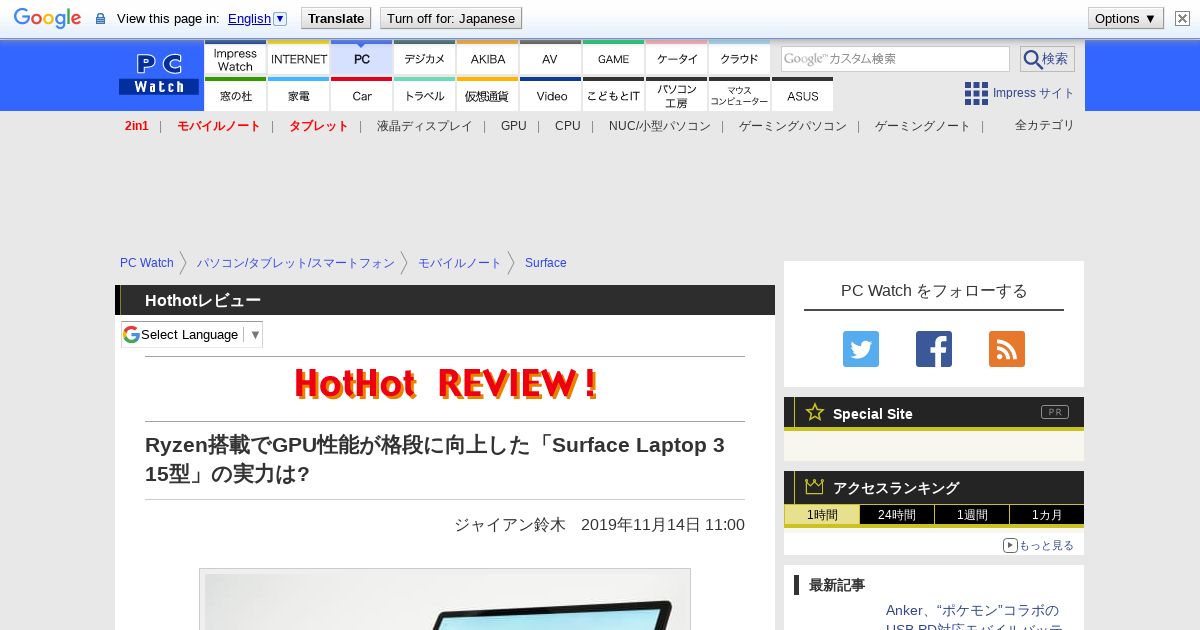Select the 1時間 ranking tab

pyautogui.click(x=822, y=515)
